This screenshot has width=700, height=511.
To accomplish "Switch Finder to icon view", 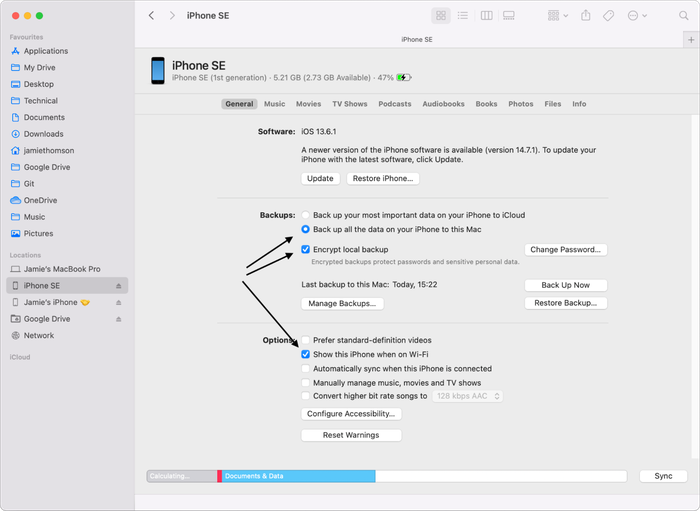I will click(441, 16).
